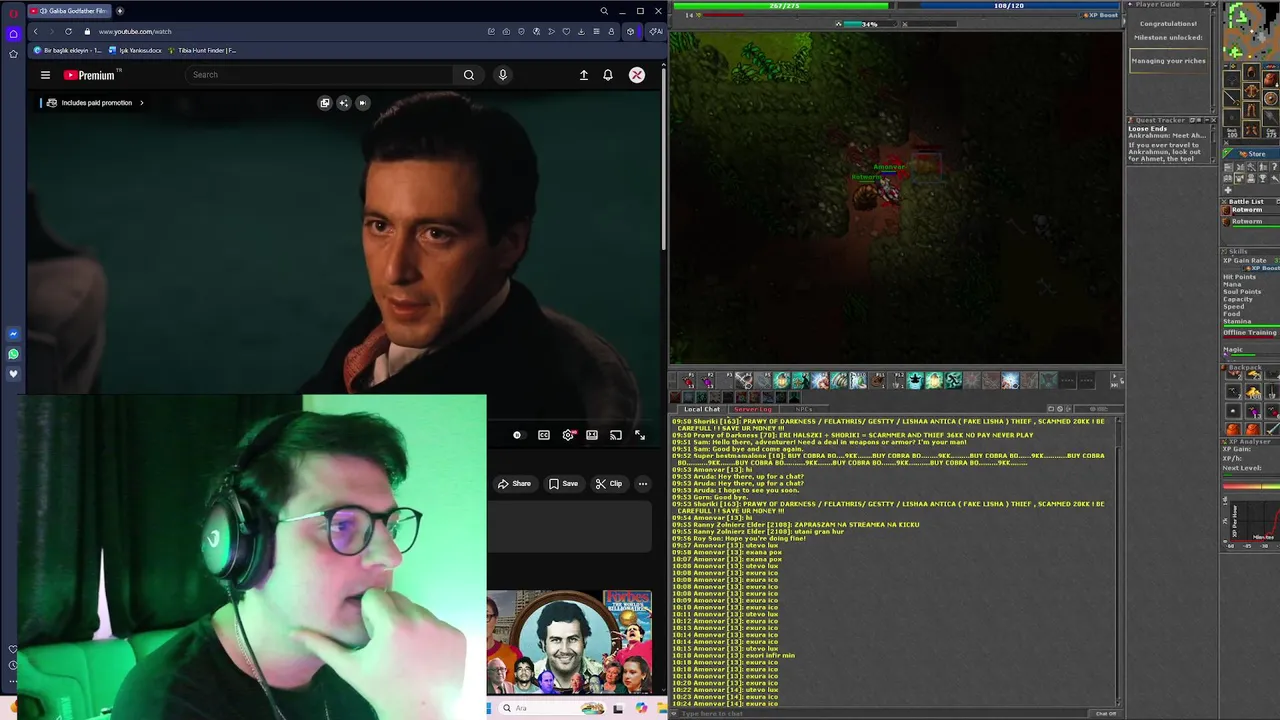Open the Işık Yanlısı.docx bookmark
The height and width of the screenshot is (720, 1280).
(x=135, y=50)
